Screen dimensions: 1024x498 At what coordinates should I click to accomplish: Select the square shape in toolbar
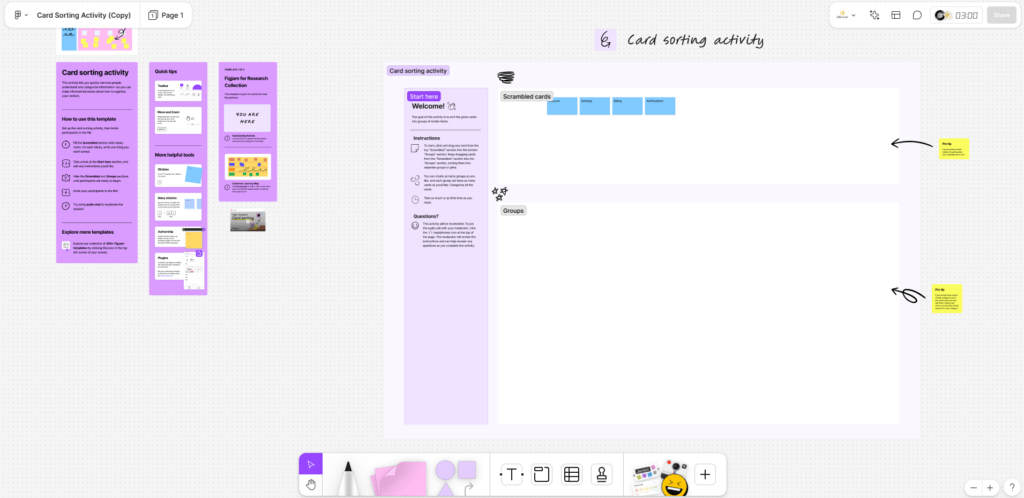(467, 469)
